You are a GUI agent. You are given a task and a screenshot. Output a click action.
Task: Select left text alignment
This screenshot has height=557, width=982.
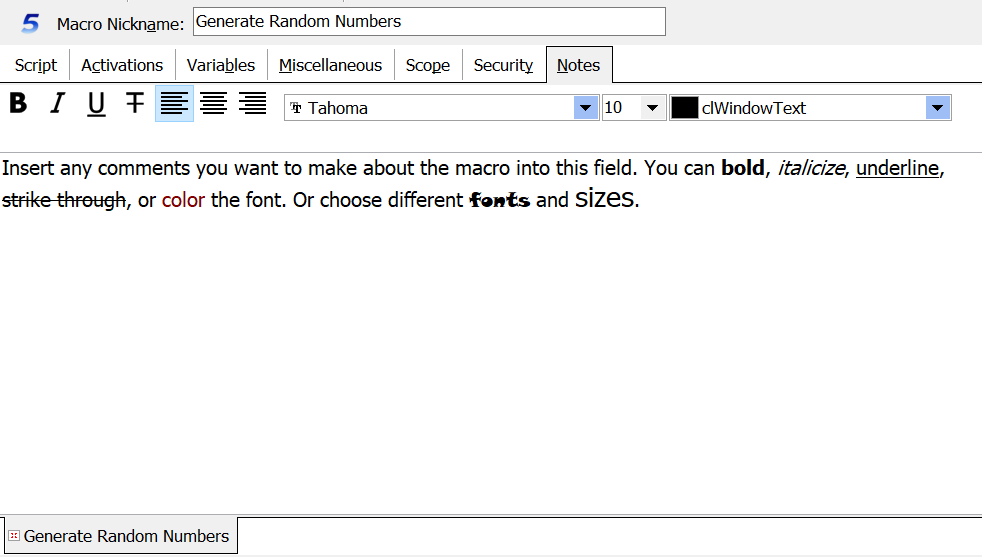(174, 104)
